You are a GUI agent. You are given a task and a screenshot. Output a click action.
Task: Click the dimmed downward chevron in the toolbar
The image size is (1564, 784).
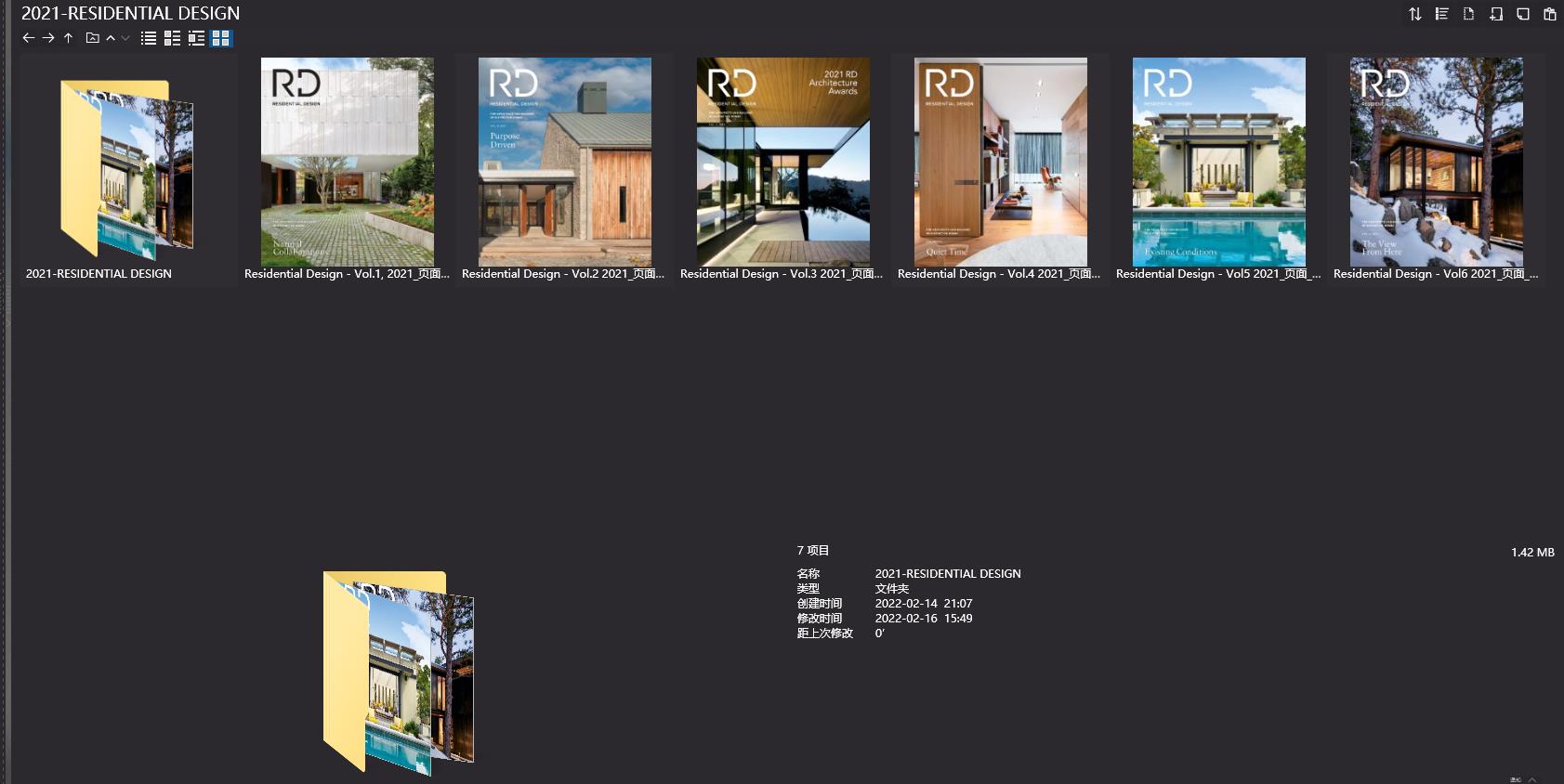click(x=125, y=38)
